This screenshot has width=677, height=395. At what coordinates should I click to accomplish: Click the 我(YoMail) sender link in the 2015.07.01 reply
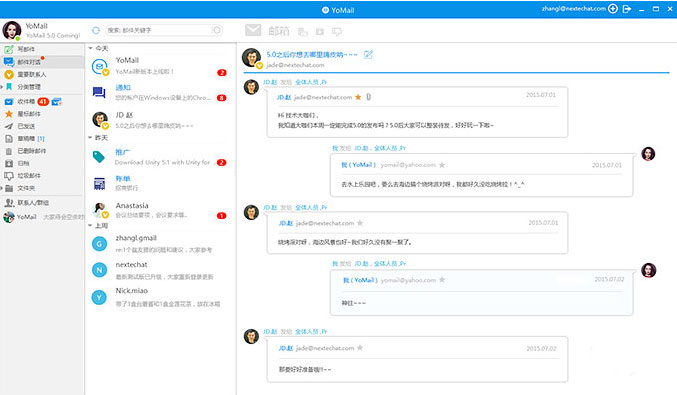[359, 165]
